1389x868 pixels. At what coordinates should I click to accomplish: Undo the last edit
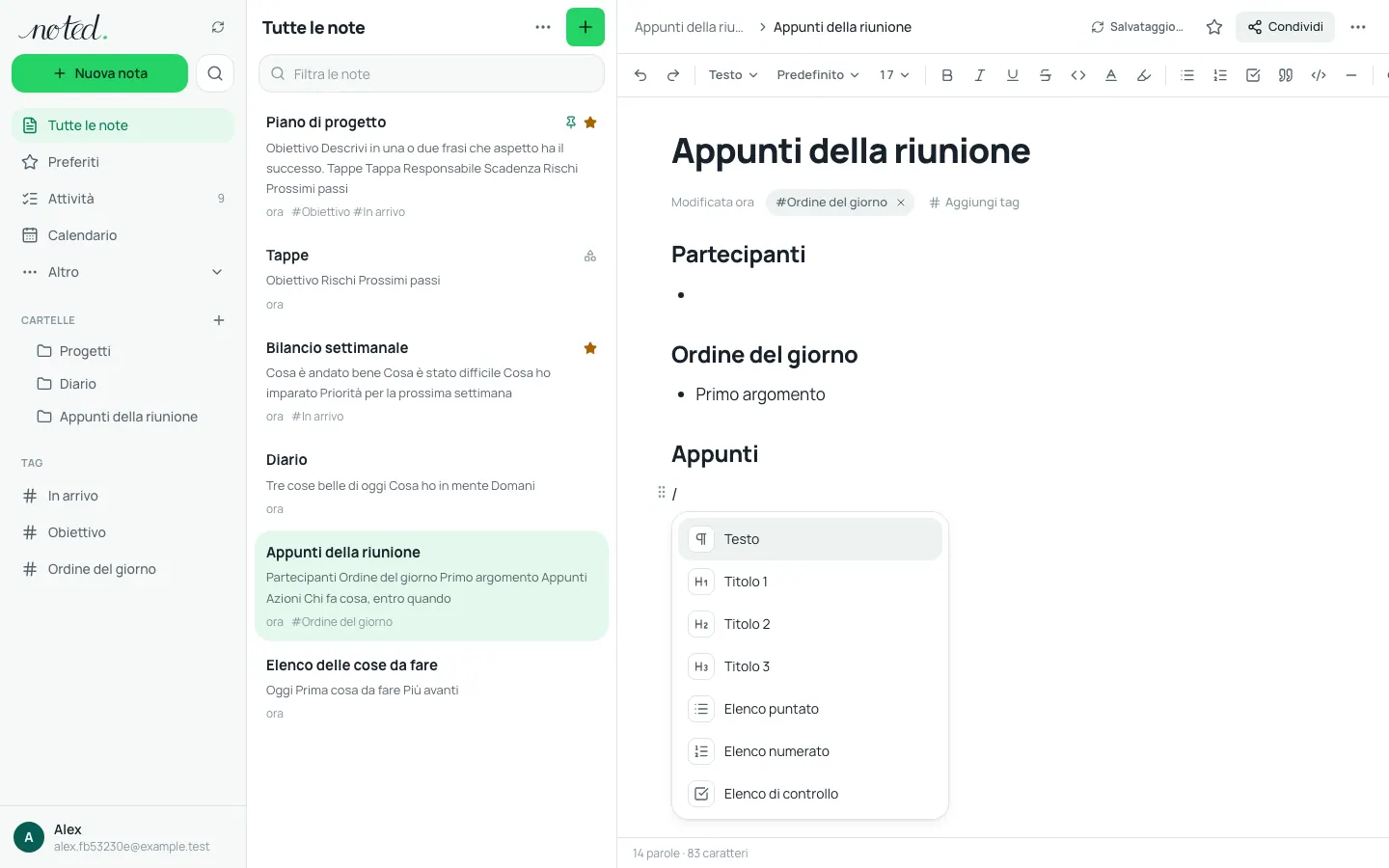point(640,75)
